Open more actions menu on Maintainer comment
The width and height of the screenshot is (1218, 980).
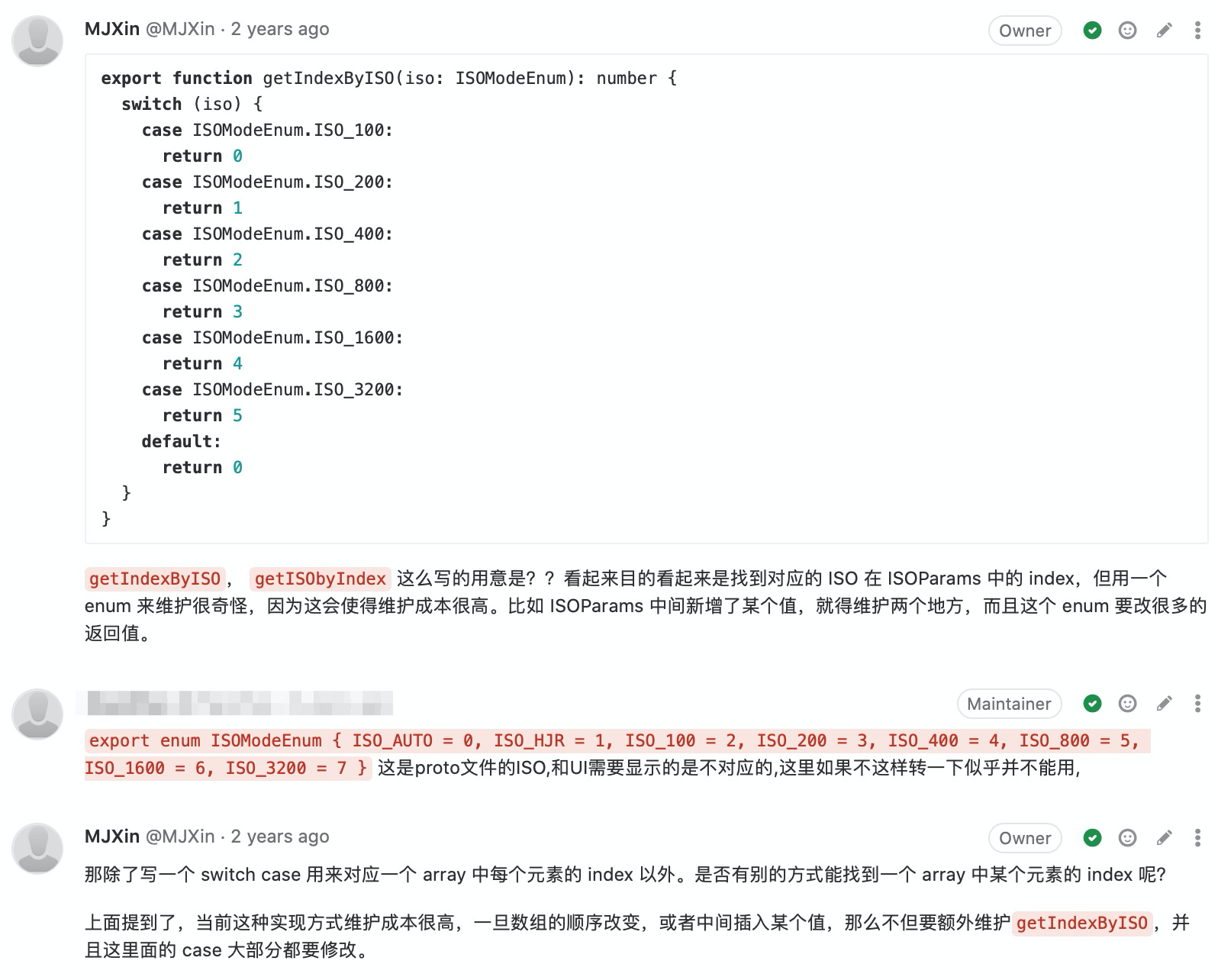coord(1197,704)
